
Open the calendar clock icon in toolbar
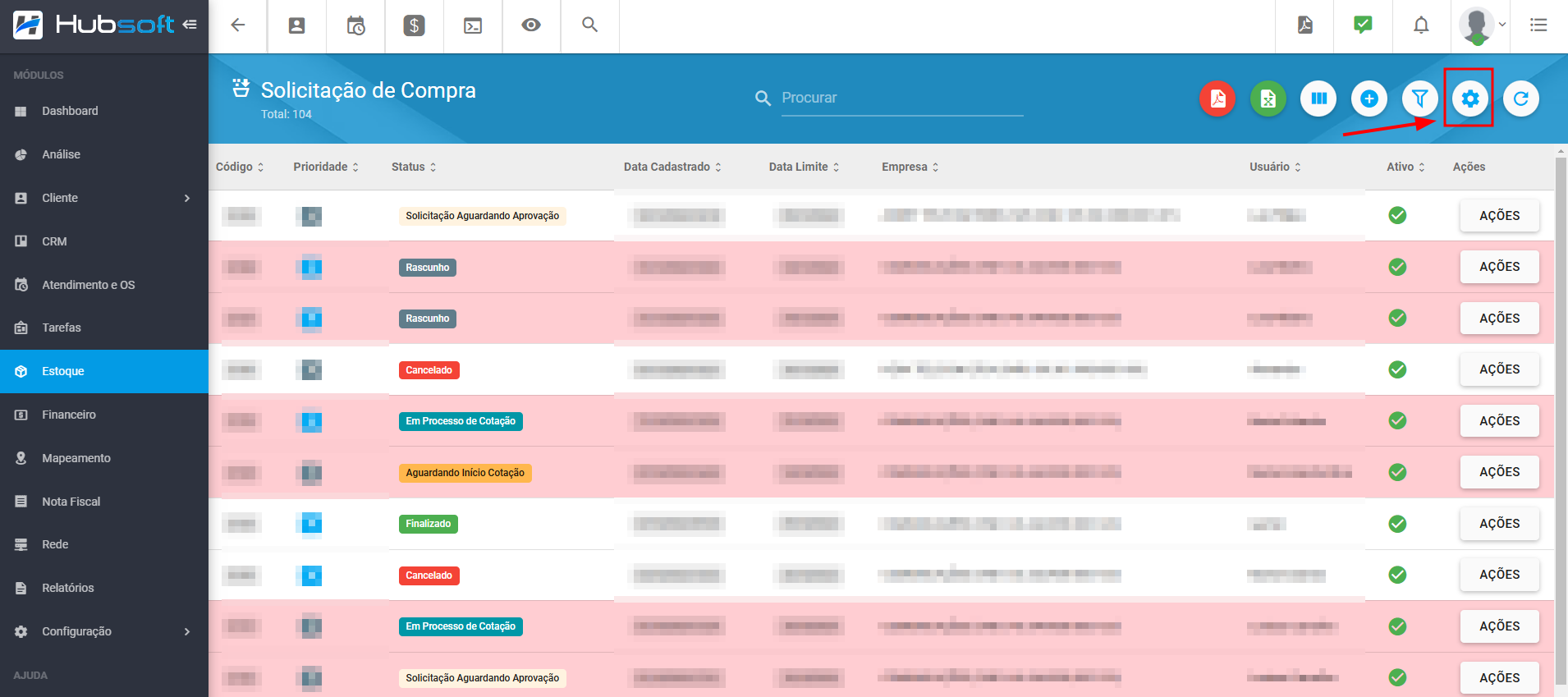[x=355, y=25]
